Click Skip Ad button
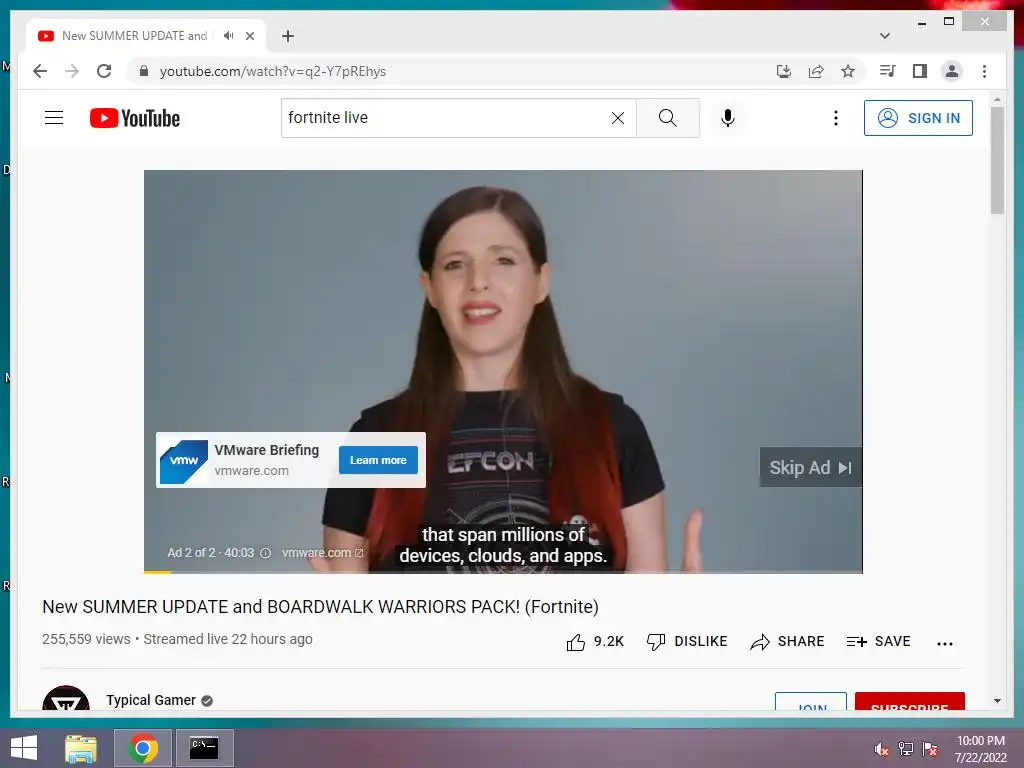Screen dimensions: 1024x768 810,467
